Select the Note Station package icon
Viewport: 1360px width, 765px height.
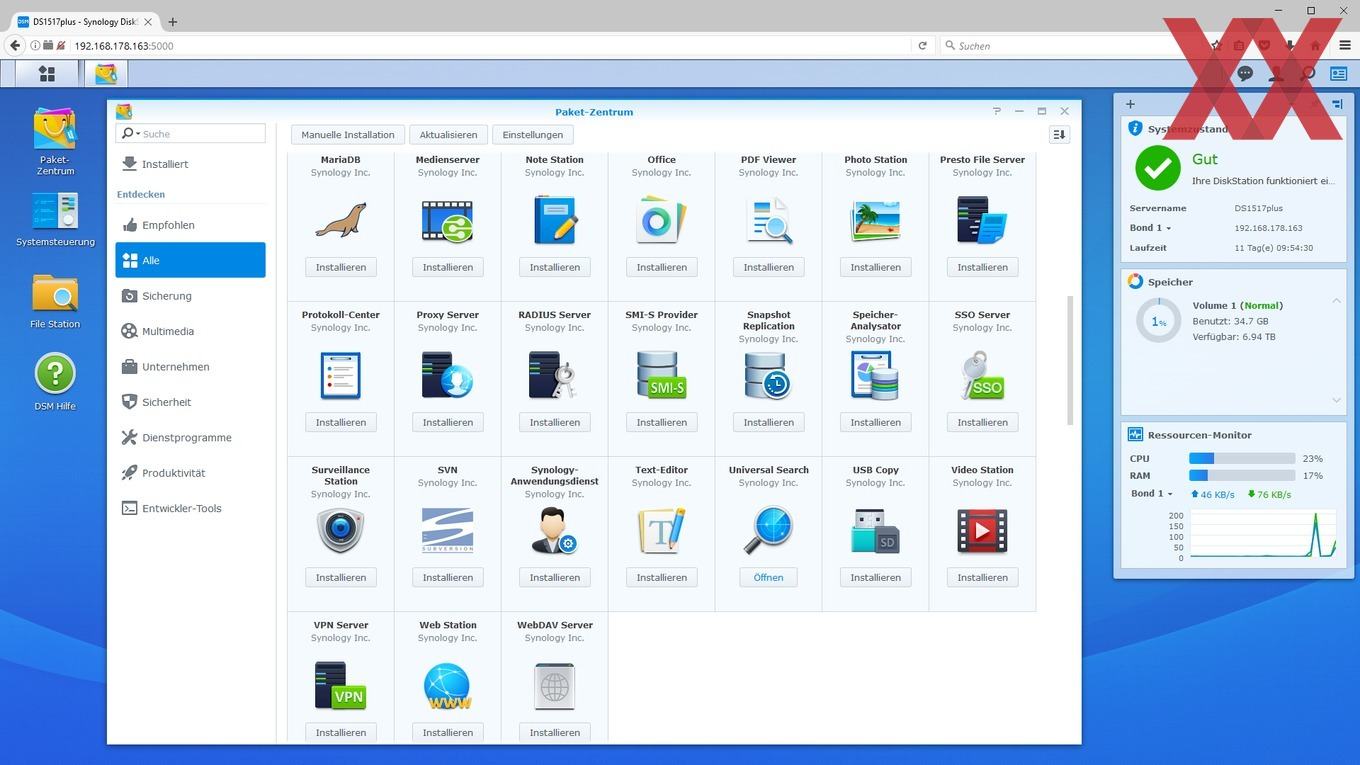pos(554,220)
